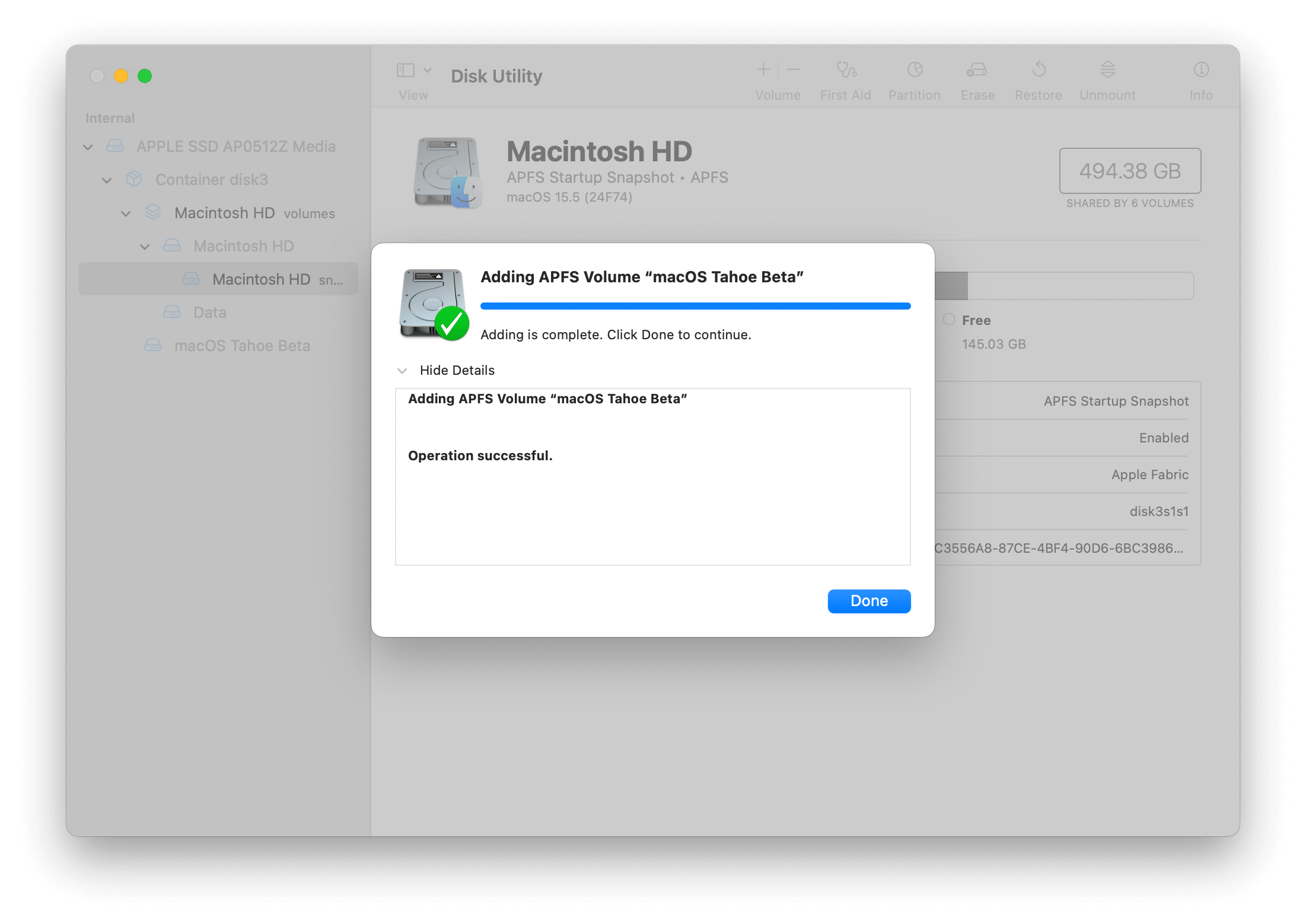
Task: Click the First Aid toolbar label
Action: coord(846,95)
